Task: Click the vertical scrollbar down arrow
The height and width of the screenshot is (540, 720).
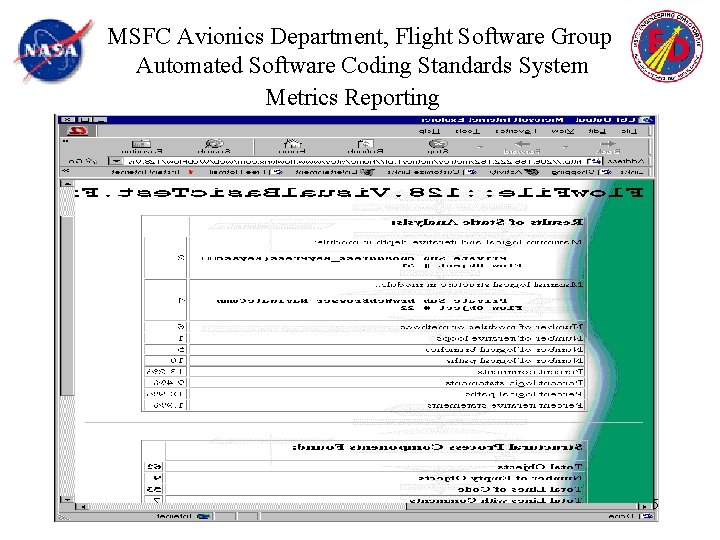Action: (x=67, y=499)
